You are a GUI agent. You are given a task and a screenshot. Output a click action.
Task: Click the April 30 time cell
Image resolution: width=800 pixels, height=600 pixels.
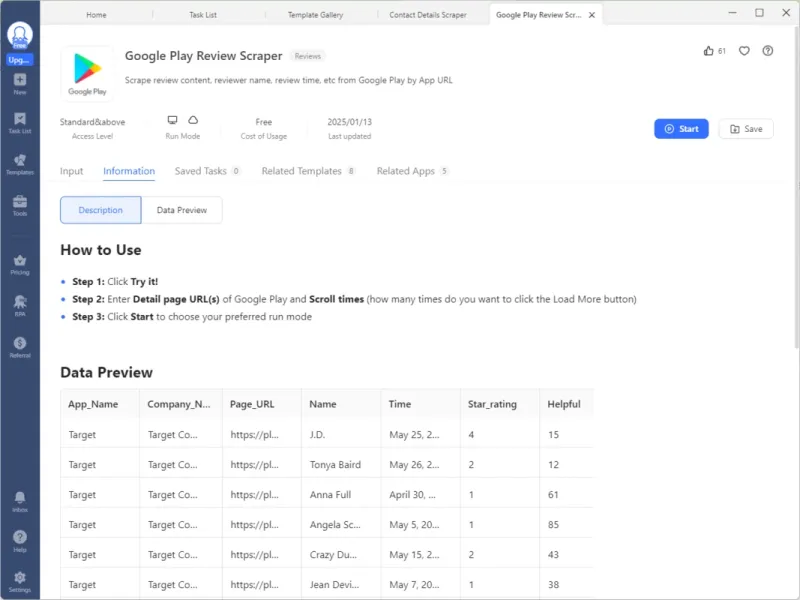[420, 494]
